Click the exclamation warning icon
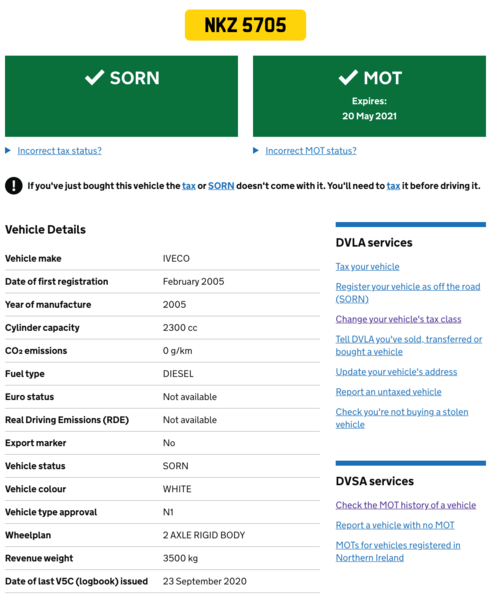Screen dimensions: 492x600 [x=14, y=186]
